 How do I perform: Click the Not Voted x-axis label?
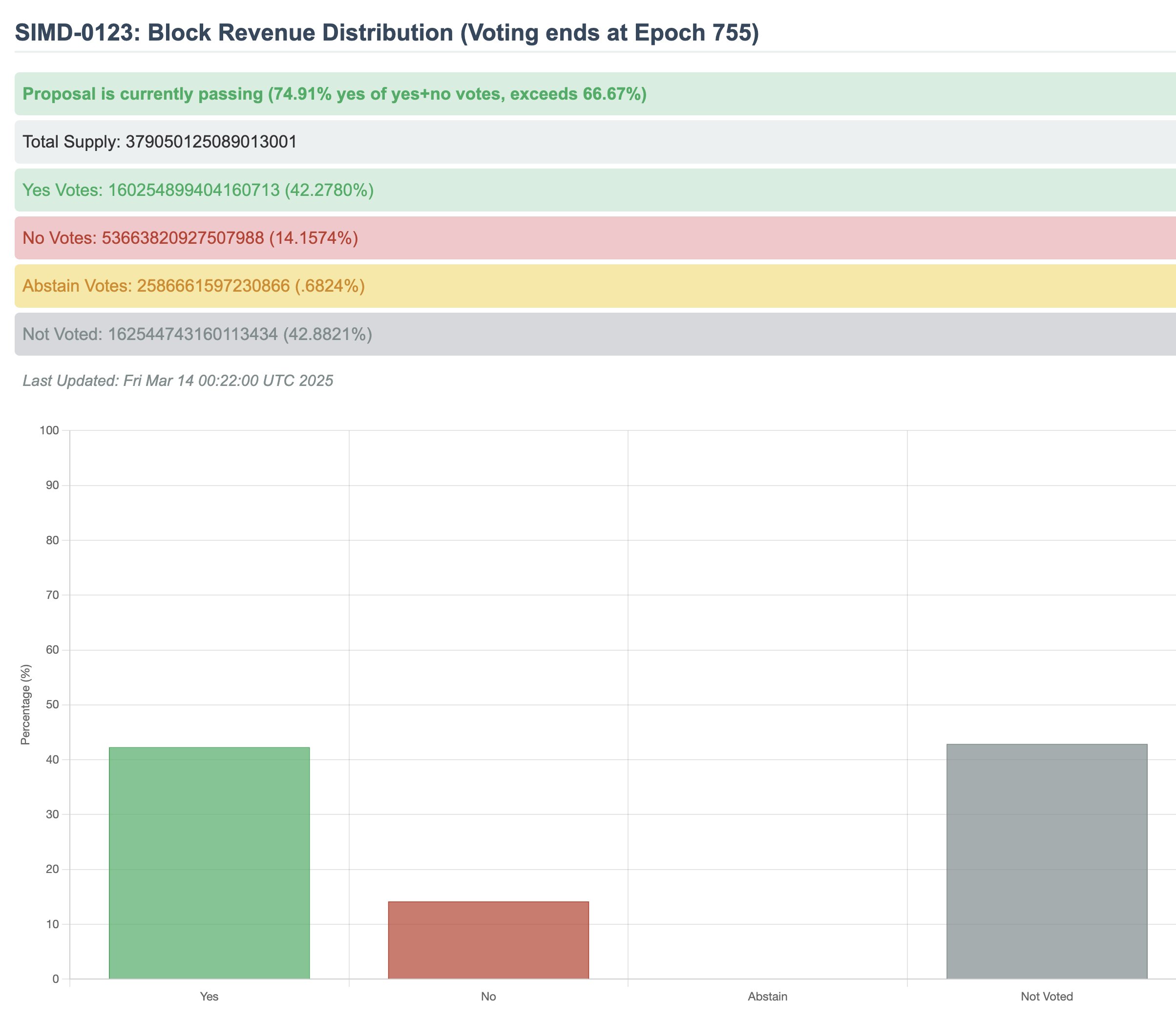pyautogui.click(x=1047, y=997)
